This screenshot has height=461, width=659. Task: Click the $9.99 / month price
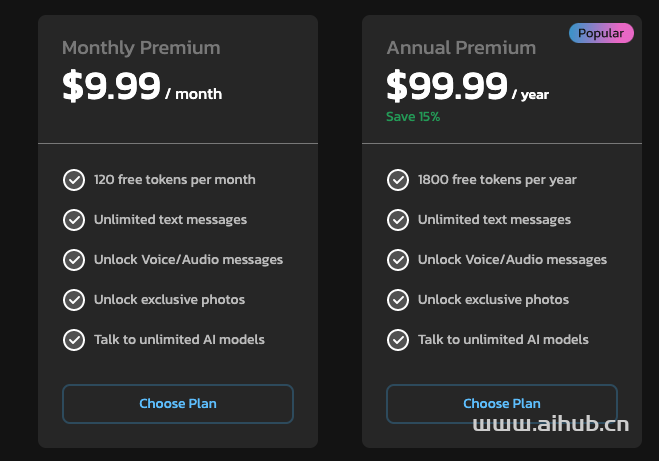pyautogui.click(x=142, y=86)
